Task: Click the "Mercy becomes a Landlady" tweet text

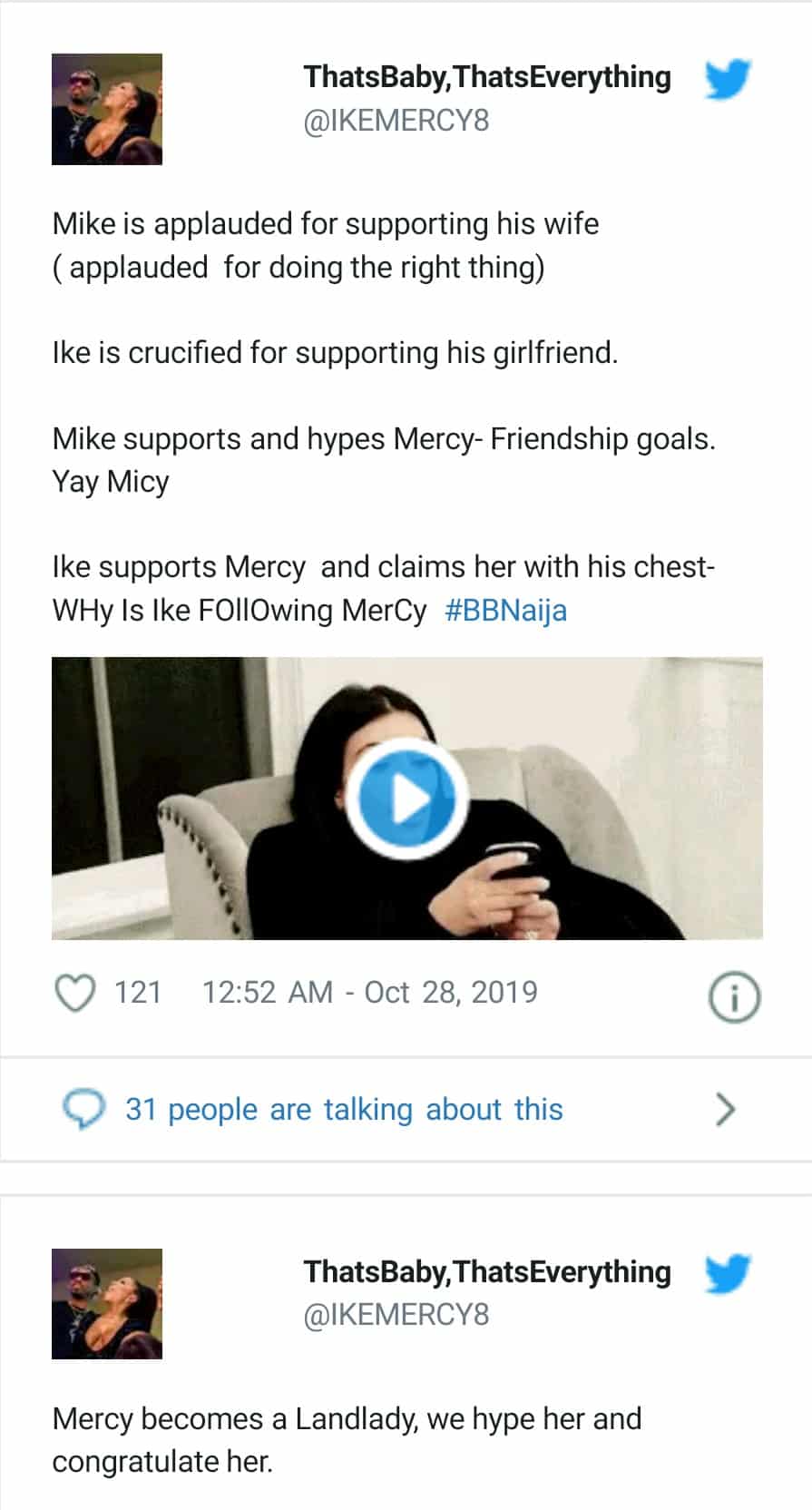Action: point(347,1419)
